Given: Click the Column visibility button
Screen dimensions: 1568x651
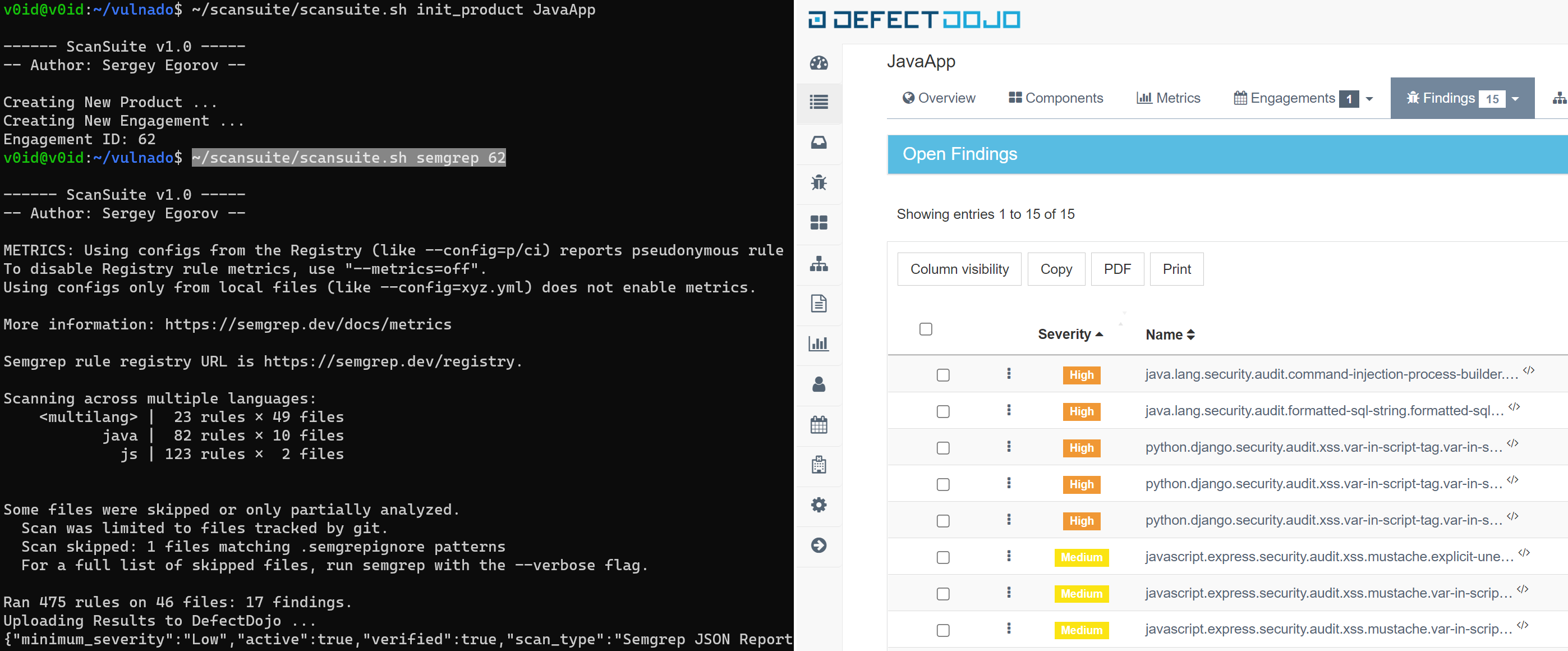Looking at the screenshot, I should 959,269.
